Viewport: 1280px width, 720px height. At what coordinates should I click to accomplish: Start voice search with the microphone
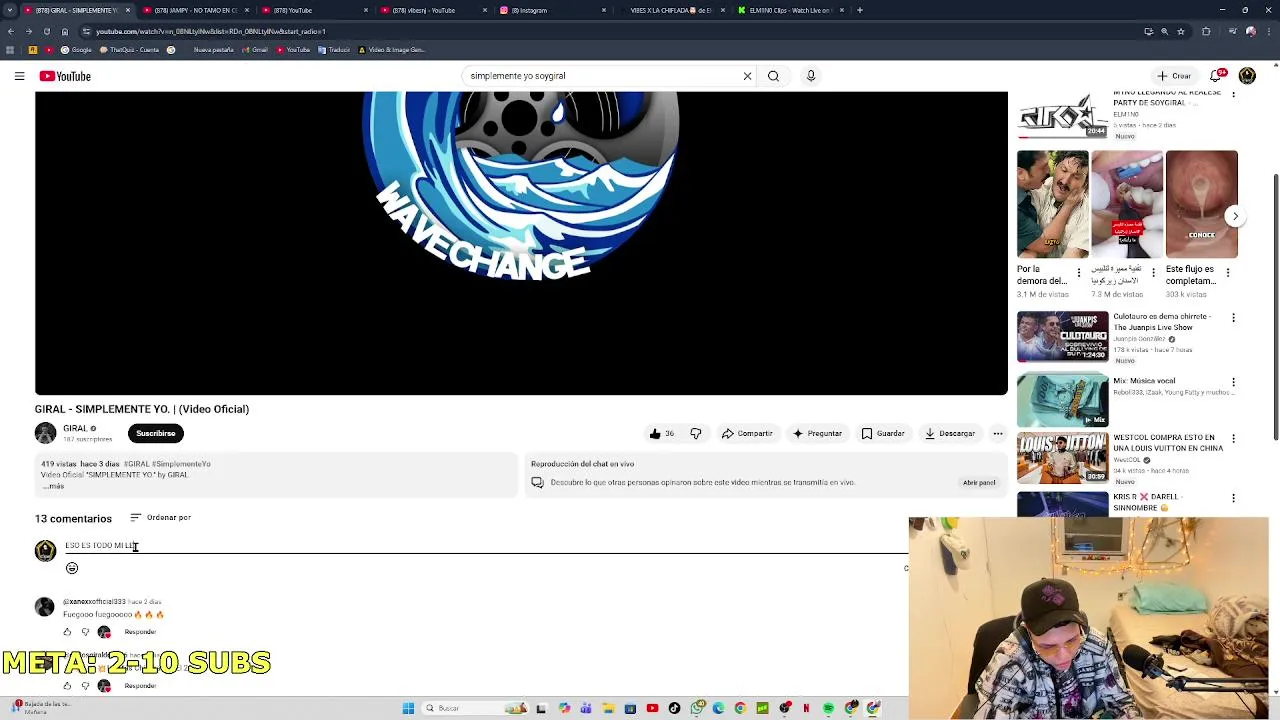[x=811, y=76]
